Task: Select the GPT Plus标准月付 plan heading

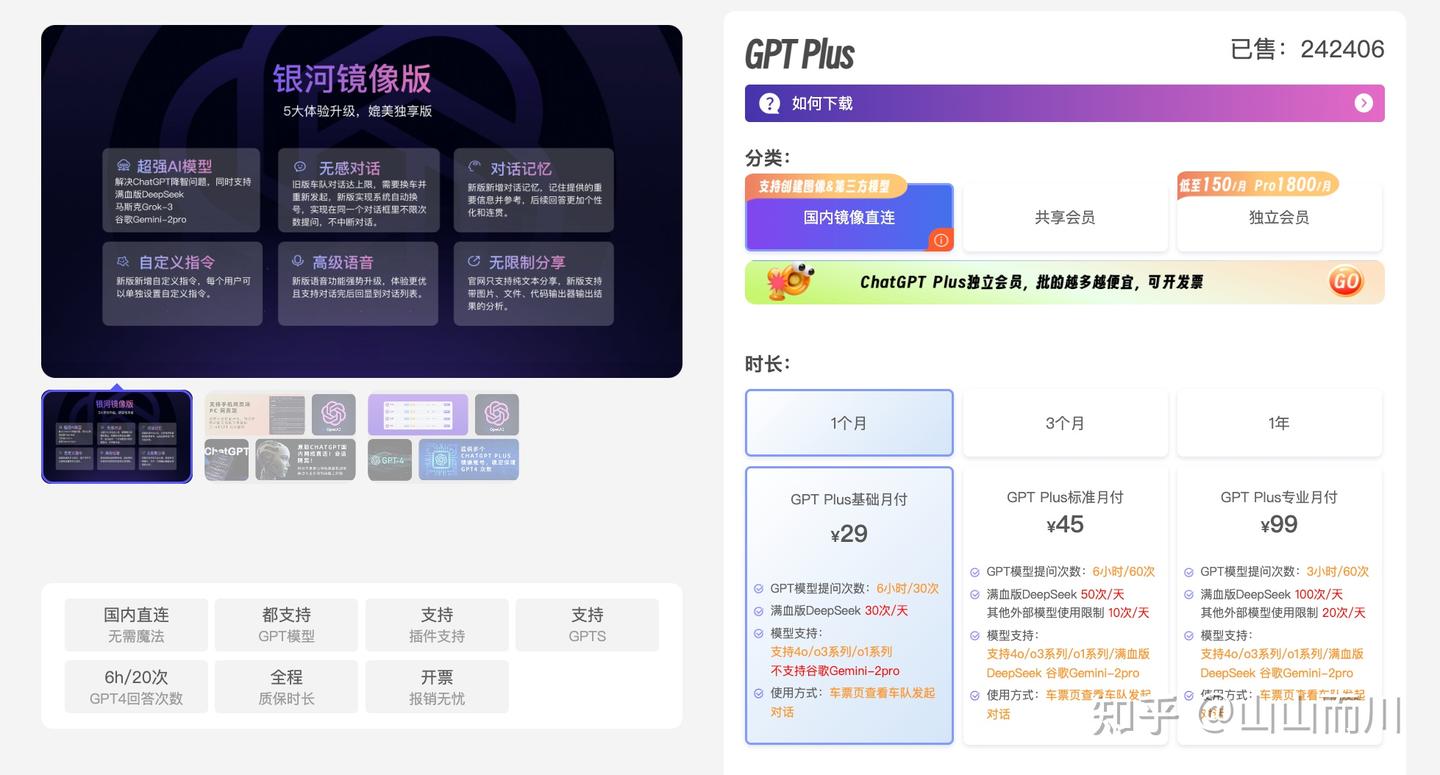Action: pyautogui.click(x=1065, y=497)
